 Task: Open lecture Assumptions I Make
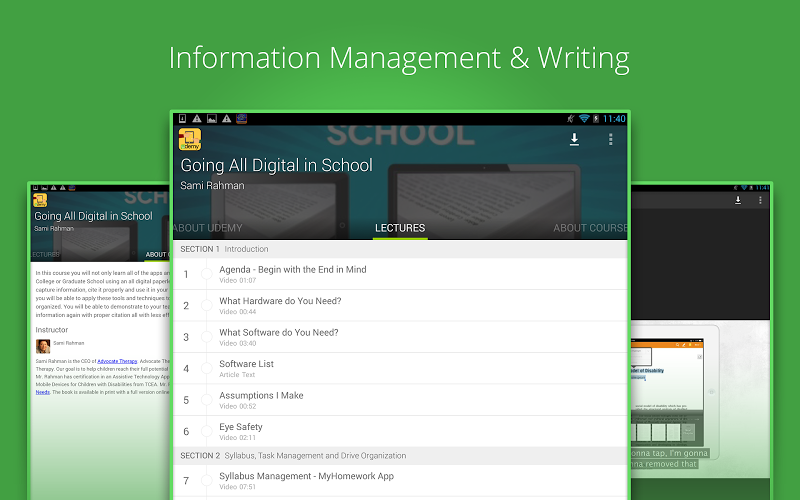[400, 400]
